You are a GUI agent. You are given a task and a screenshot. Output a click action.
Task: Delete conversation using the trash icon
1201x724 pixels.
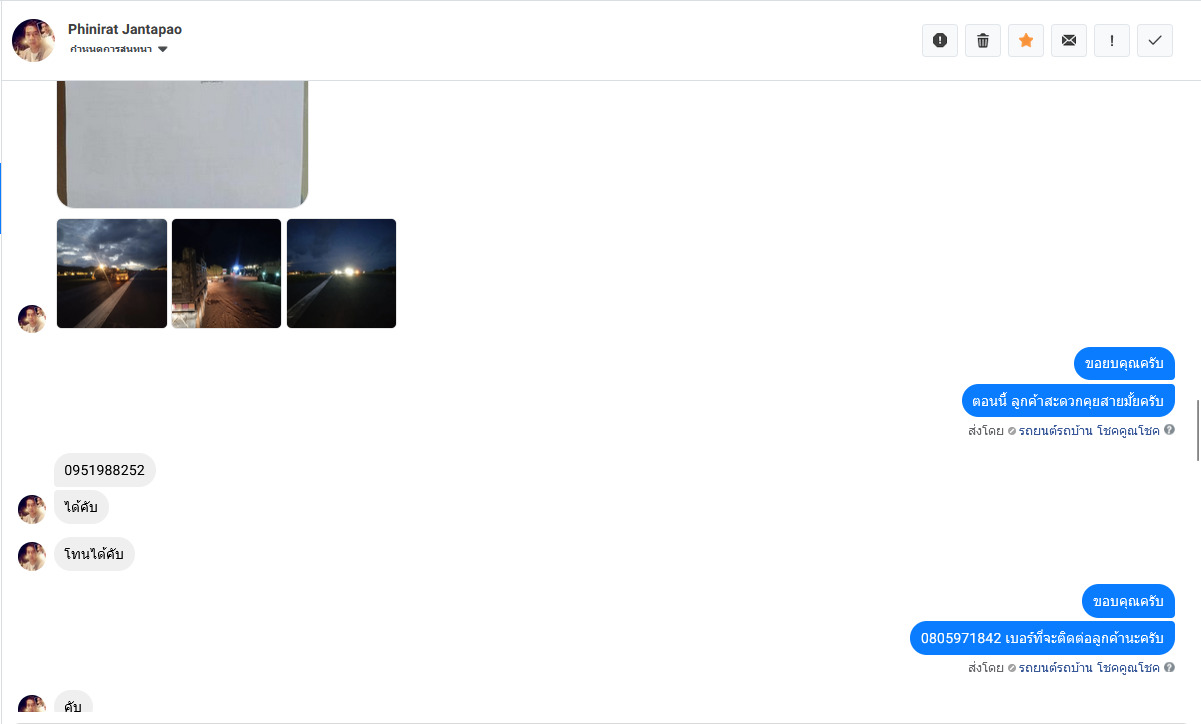(983, 40)
